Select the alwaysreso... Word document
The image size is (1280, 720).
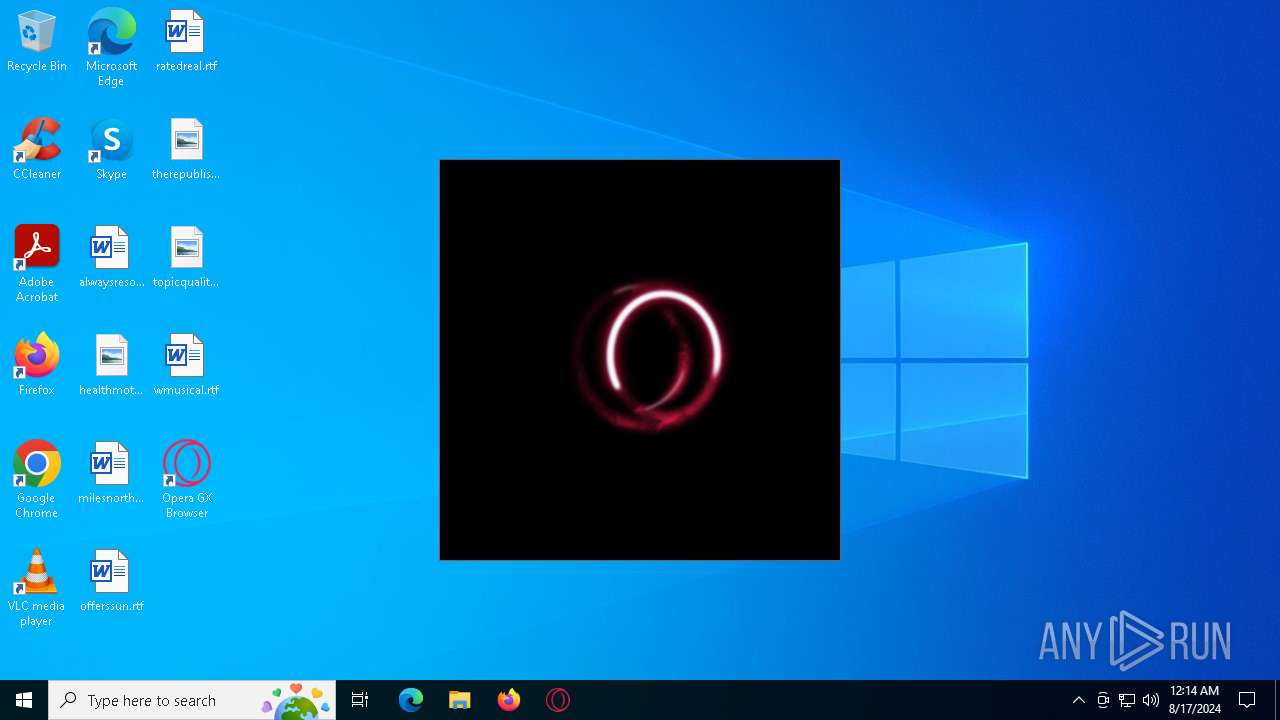[x=111, y=258]
